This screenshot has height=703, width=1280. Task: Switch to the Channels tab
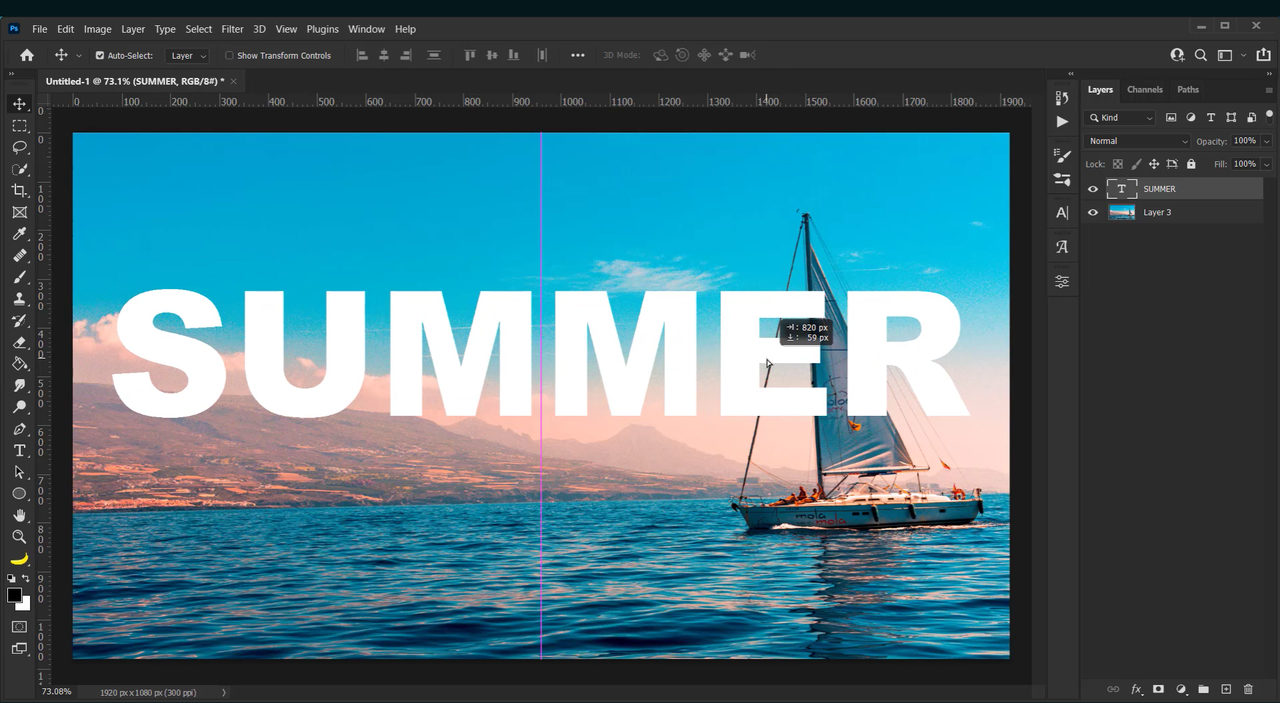pos(1145,90)
